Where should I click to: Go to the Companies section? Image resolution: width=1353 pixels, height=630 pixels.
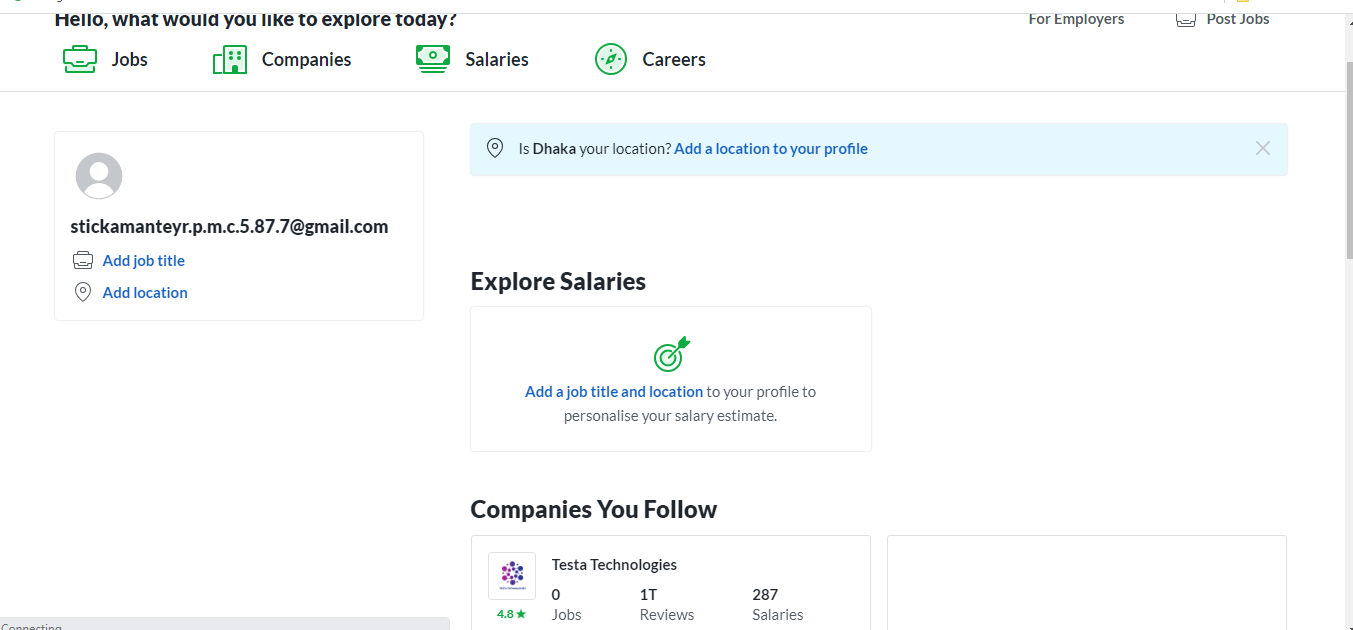click(306, 60)
